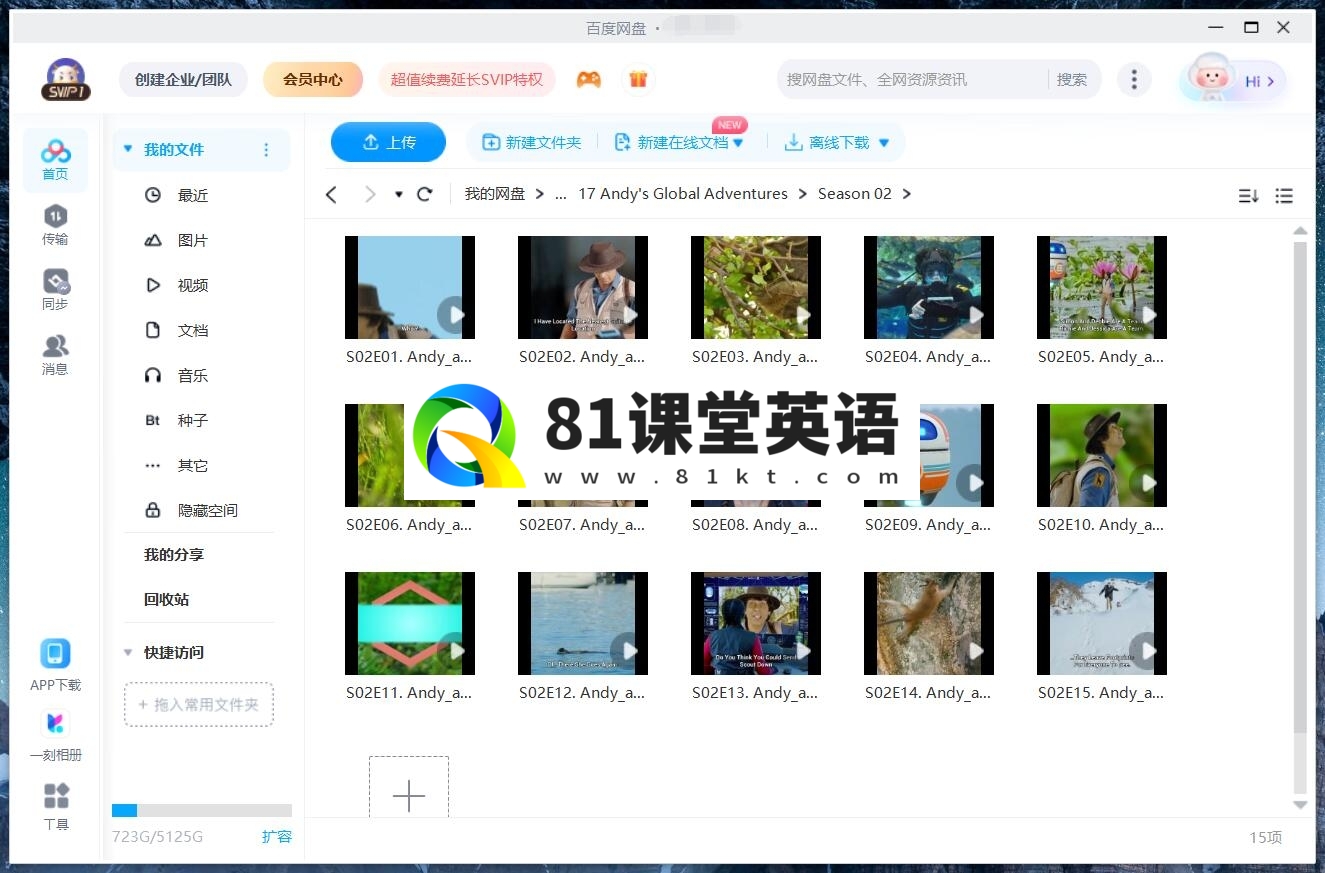Screen dimensions: 1325x873
Task: Click the 超值续费延长SVIP特权 promo
Action: click(467, 79)
